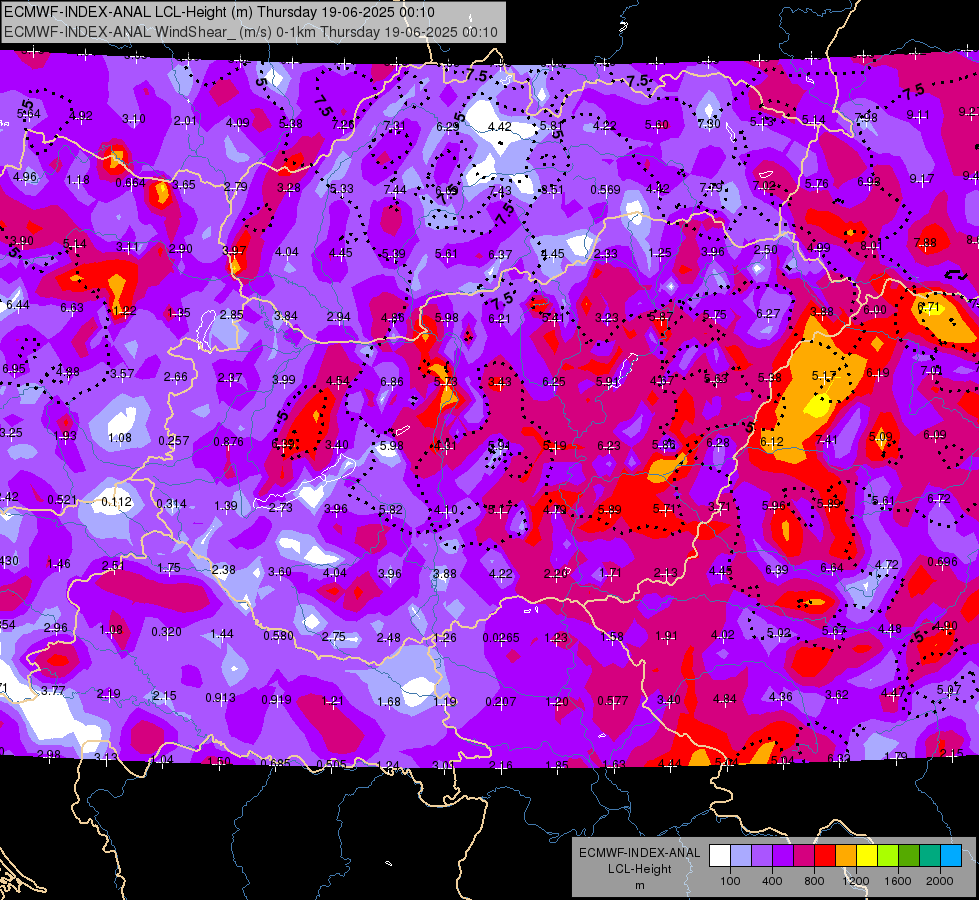Click wind shear value 8.01

coord(872,245)
